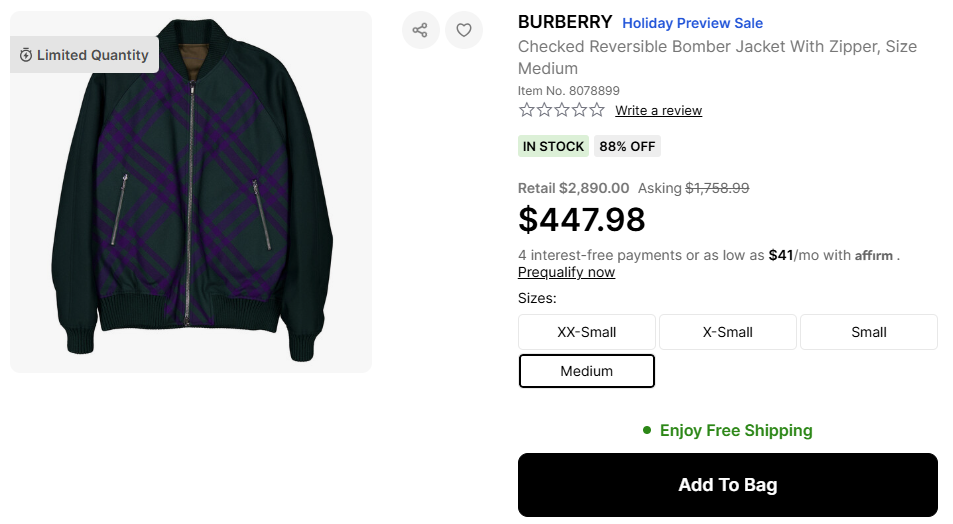Click the 88% OFF badge
The height and width of the screenshot is (524, 953).
[627, 146]
